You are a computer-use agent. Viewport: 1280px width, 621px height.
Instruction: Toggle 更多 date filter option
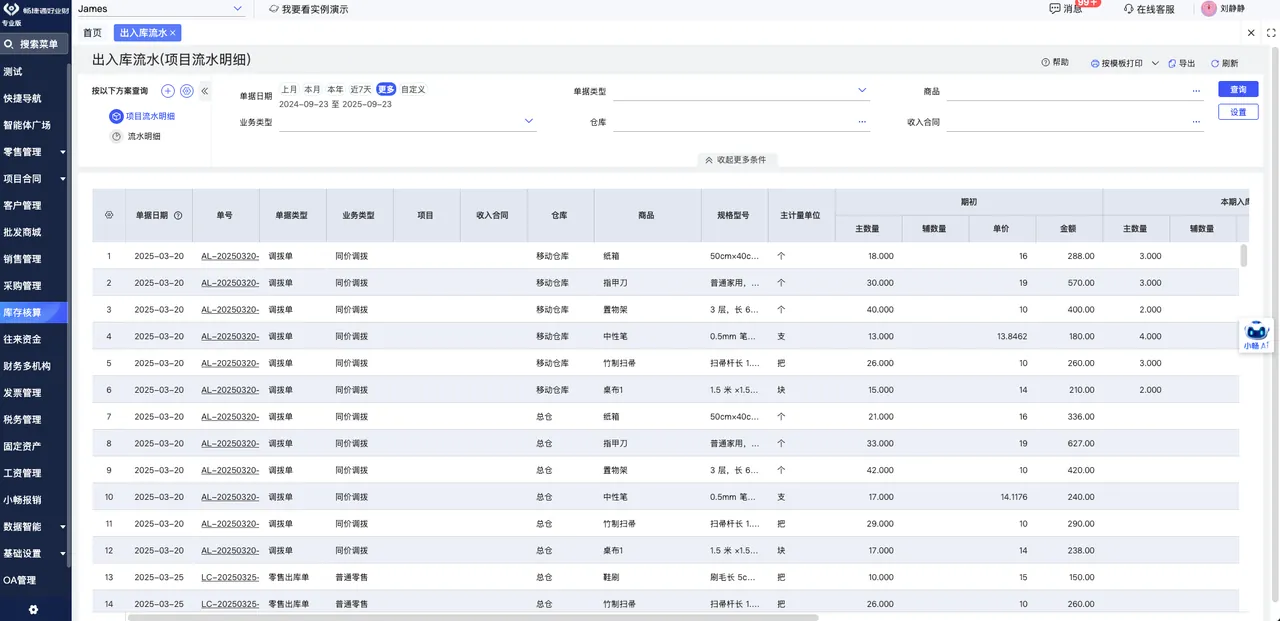point(386,89)
